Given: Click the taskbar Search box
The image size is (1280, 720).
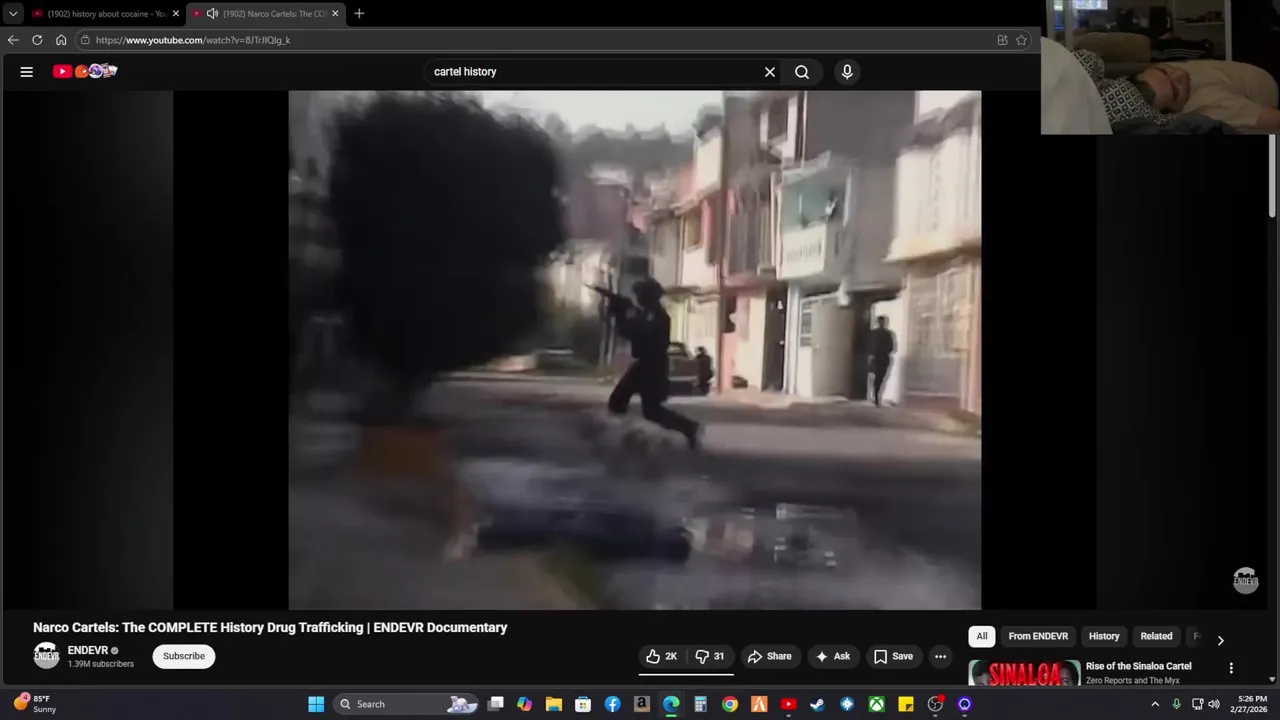Looking at the screenshot, I should click(405, 704).
